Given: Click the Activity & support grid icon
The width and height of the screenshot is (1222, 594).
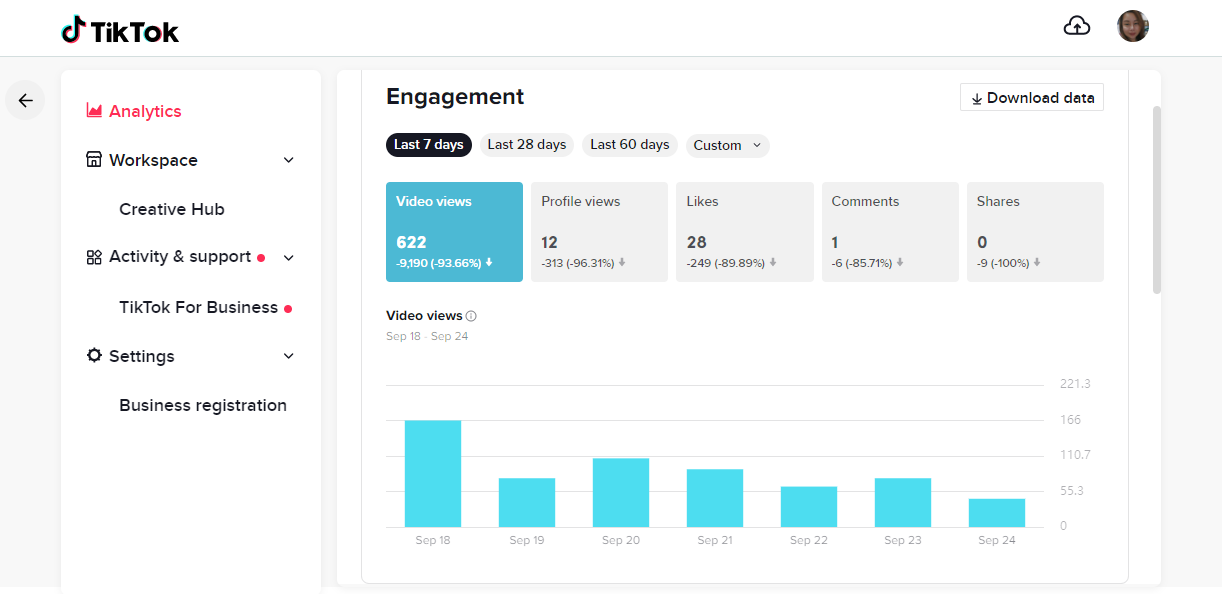Looking at the screenshot, I should pos(94,257).
